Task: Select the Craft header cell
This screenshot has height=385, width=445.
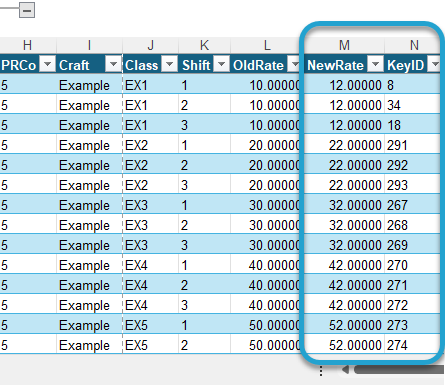Action: coord(89,64)
